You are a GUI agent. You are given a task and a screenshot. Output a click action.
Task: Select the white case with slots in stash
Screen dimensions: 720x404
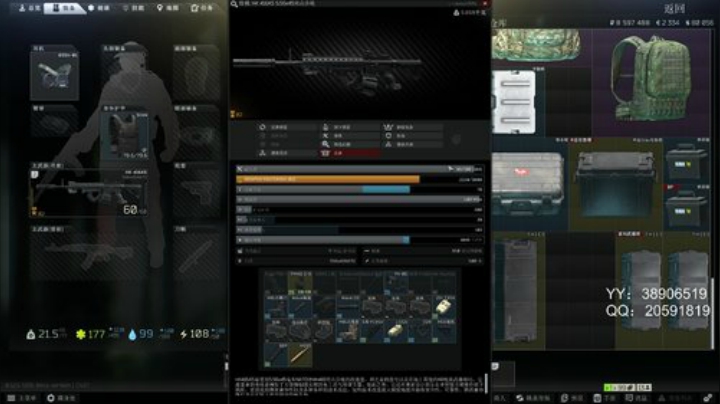pos(516,101)
